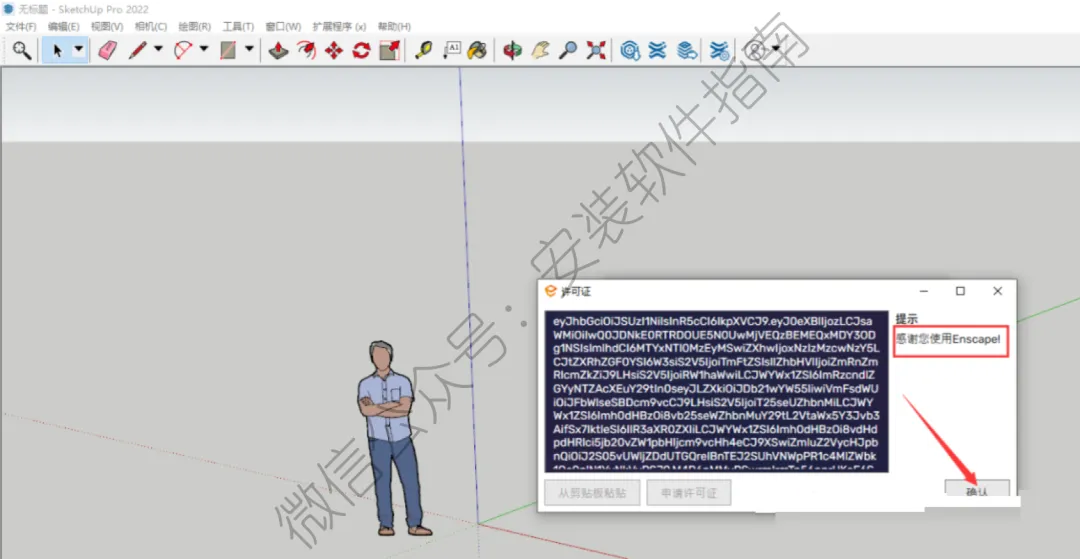The width and height of the screenshot is (1080, 559).
Task: Pick the pink Eraser tool
Action: tap(107, 50)
